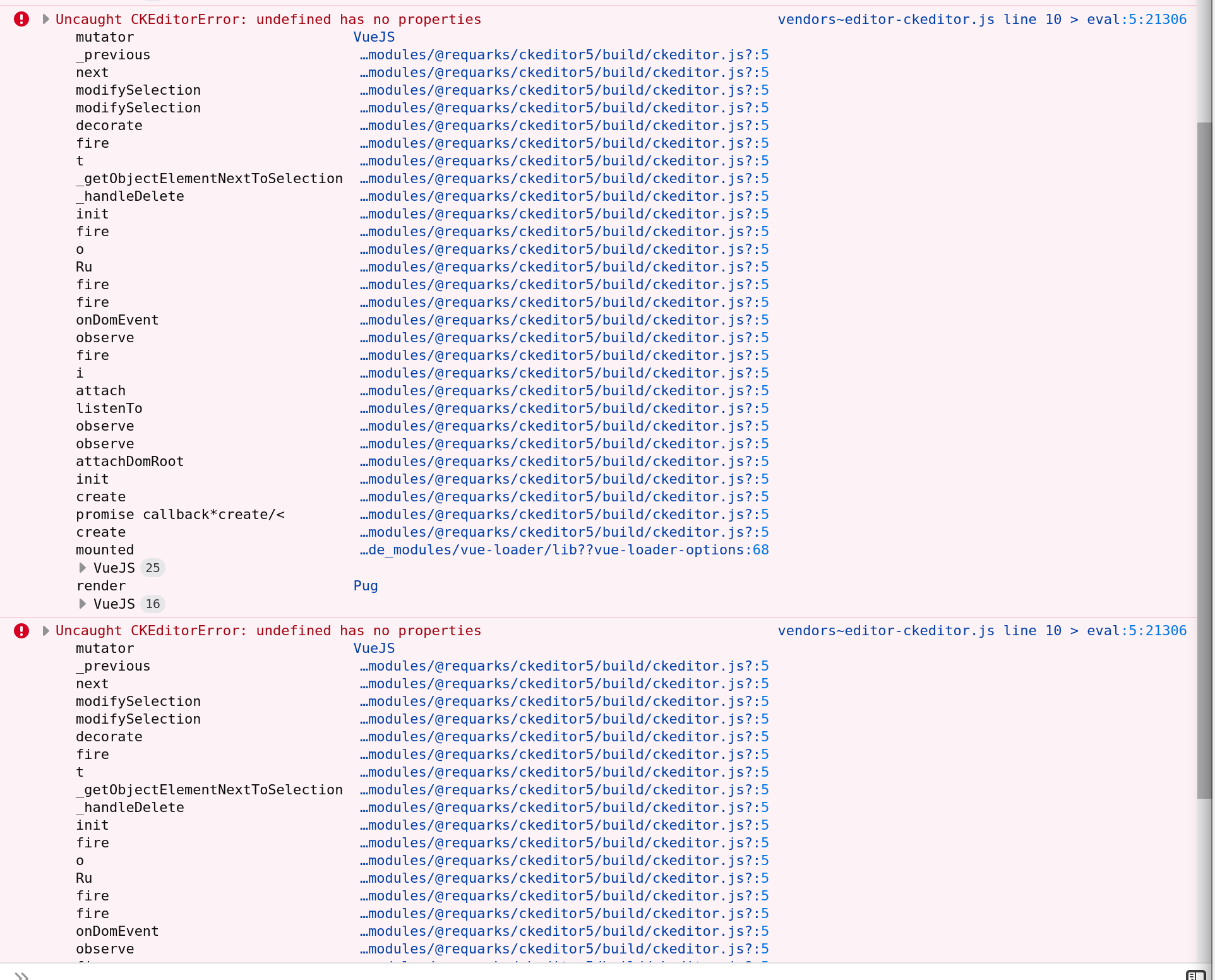Screen dimensions: 1215x980
Task: Open the vue-loader-options:68 link for mounted
Action: [x=564, y=550]
